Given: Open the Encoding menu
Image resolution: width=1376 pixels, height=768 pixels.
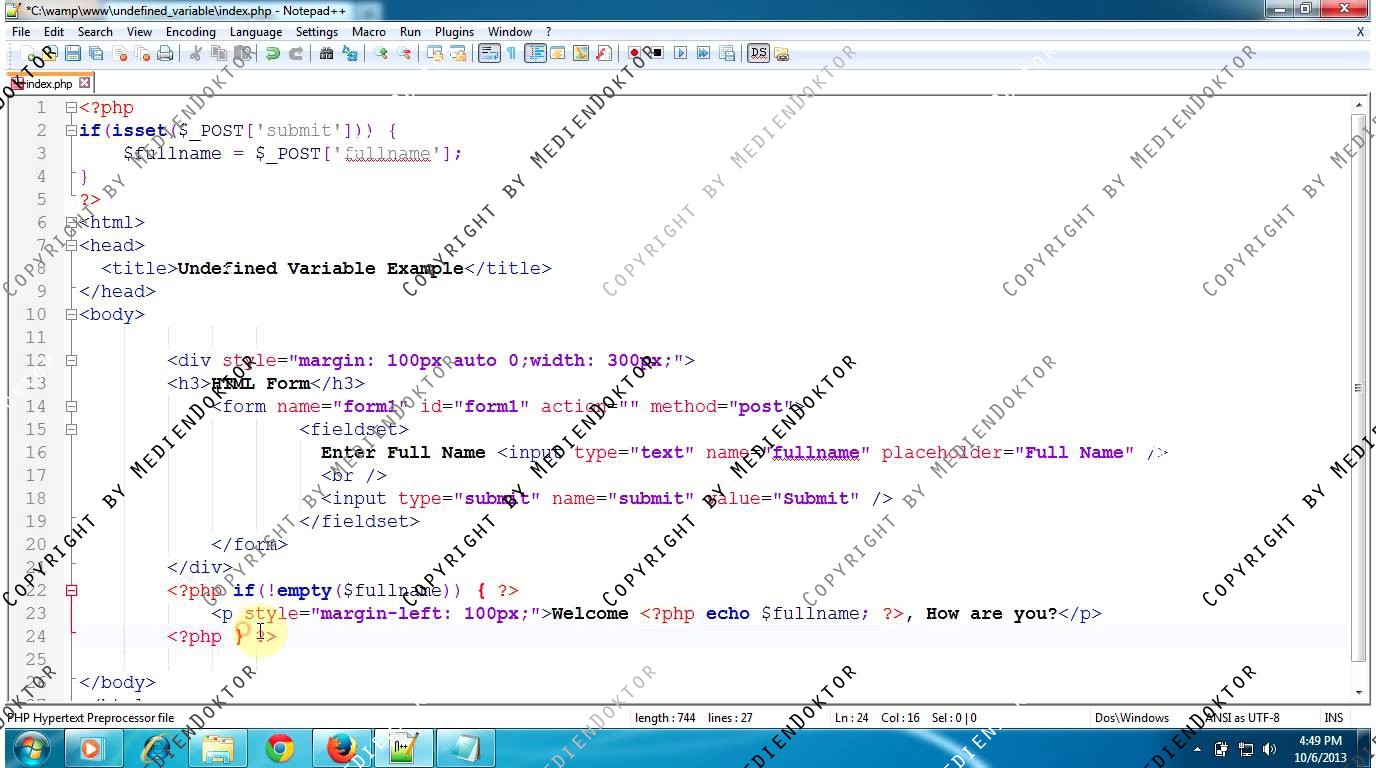Looking at the screenshot, I should (190, 32).
